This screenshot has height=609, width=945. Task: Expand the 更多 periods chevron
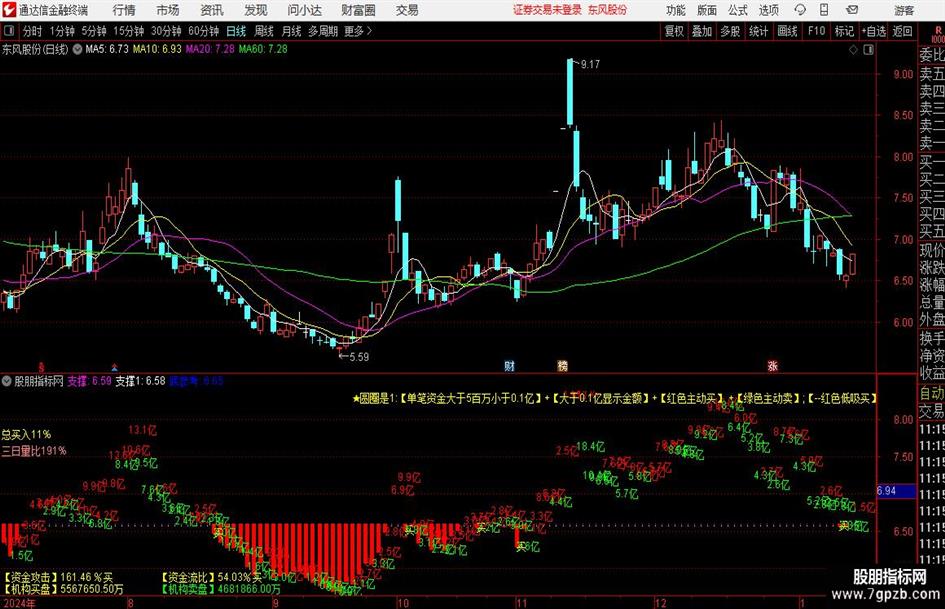pyautogui.click(x=358, y=31)
